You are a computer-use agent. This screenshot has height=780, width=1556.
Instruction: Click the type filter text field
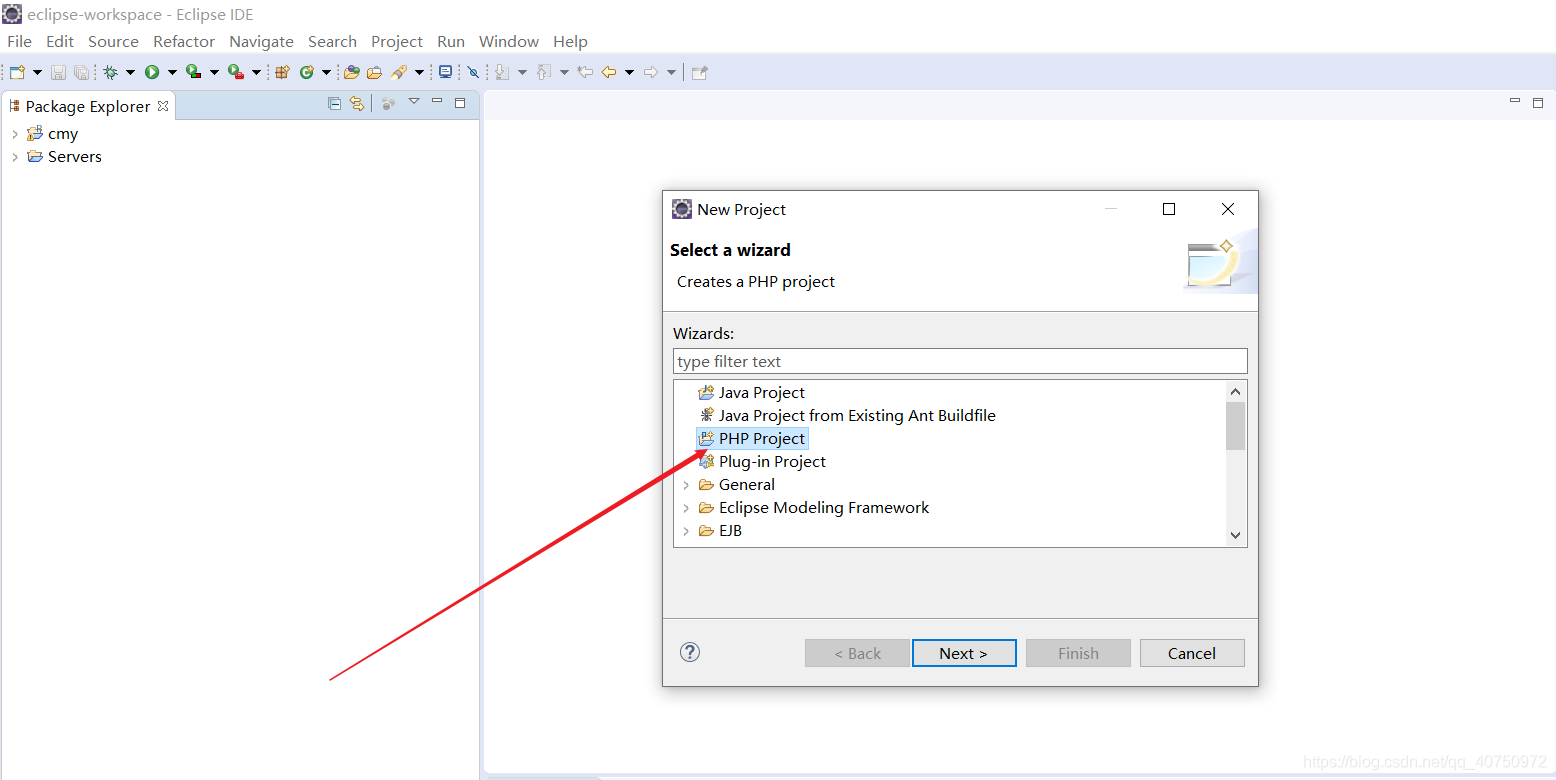(960, 361)
